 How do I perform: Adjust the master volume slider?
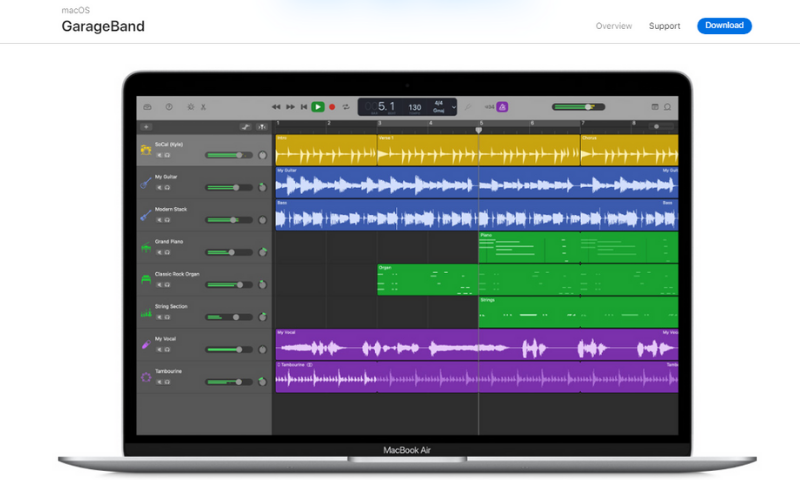(579, 107)
